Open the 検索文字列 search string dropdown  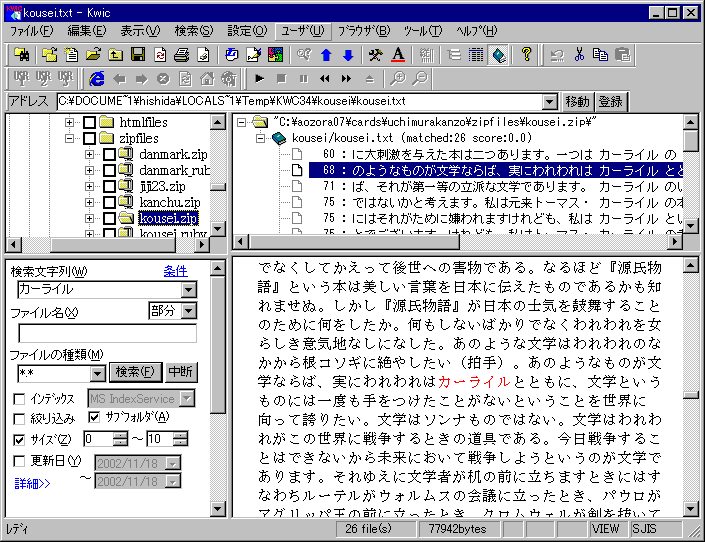189,289
